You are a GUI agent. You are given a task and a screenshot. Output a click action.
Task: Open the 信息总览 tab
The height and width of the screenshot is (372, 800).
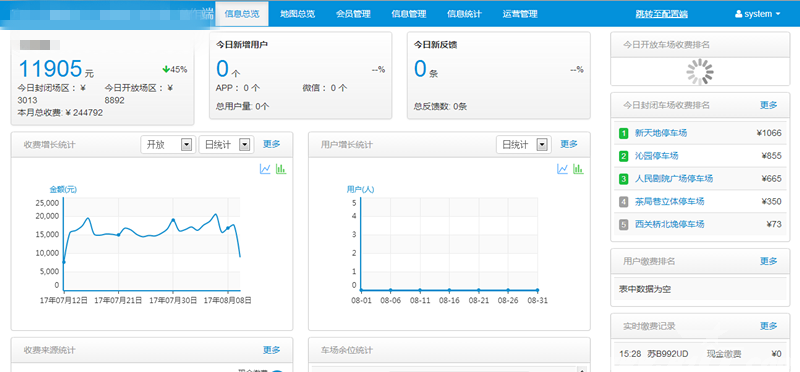click(242, 14)
